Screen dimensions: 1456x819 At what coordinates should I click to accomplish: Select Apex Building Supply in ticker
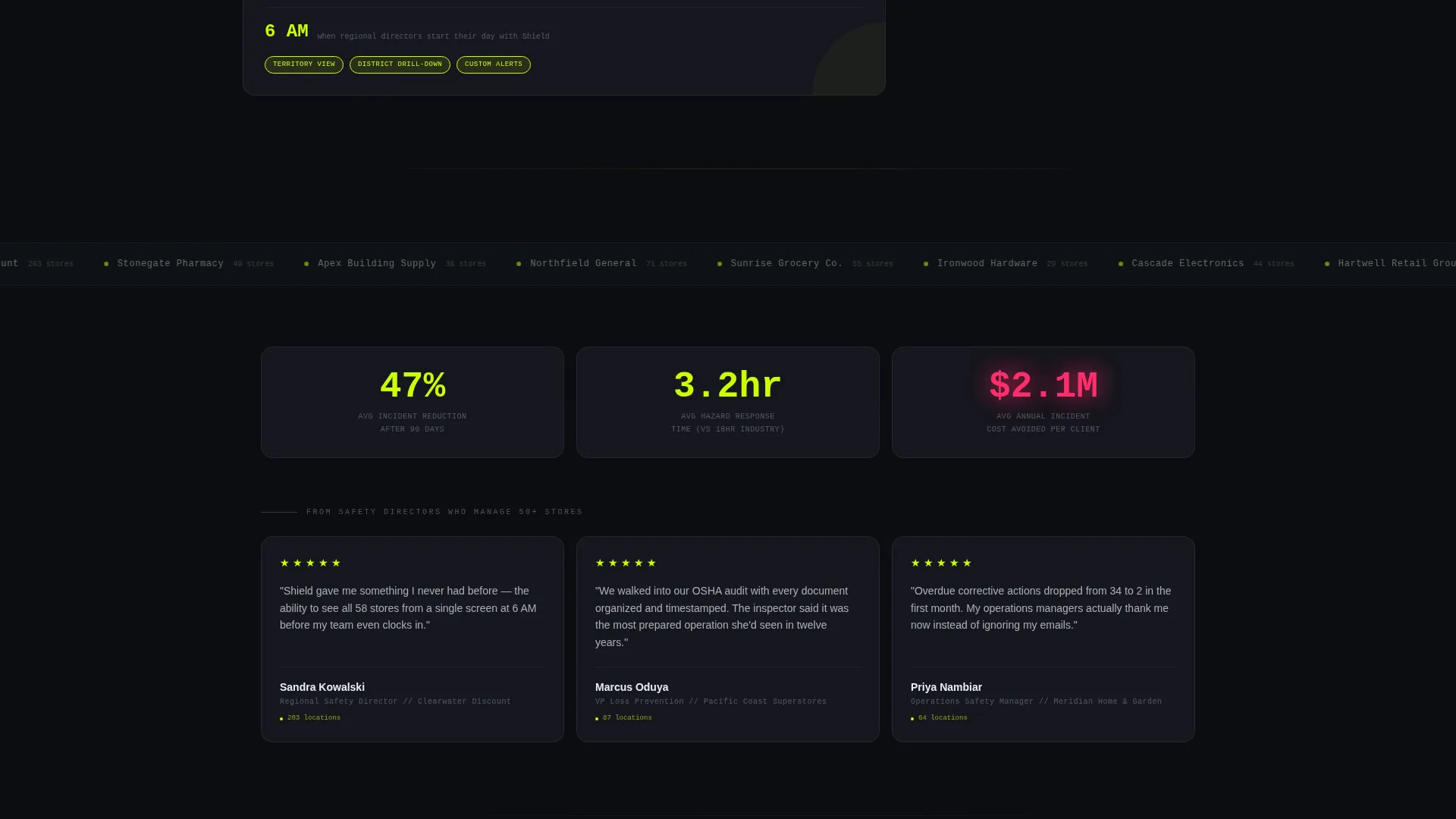point(377,264)
